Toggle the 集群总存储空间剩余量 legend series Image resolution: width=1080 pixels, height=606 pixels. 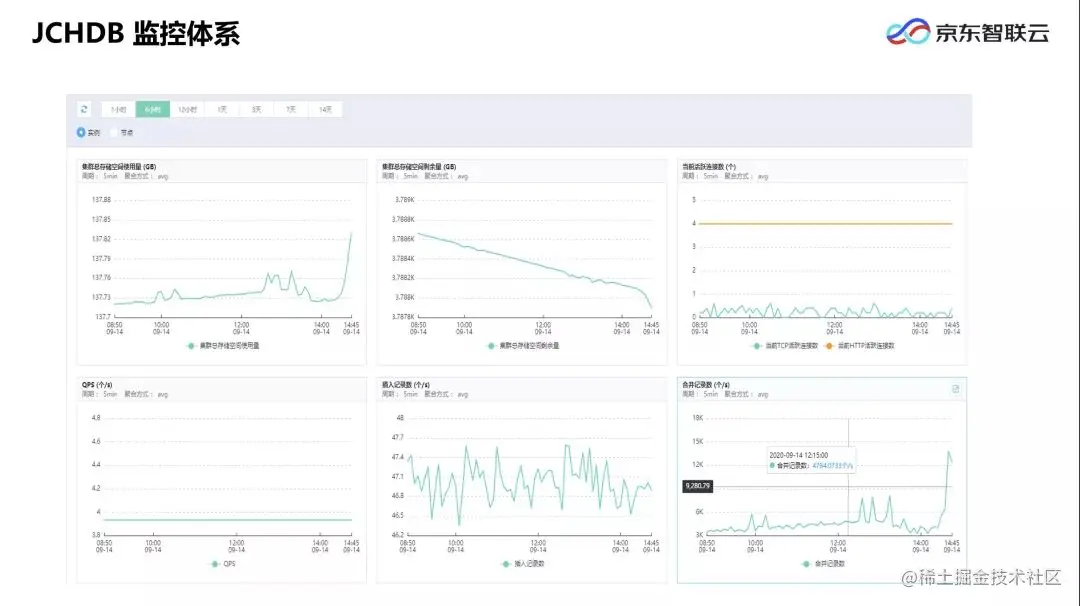[523, 346]
